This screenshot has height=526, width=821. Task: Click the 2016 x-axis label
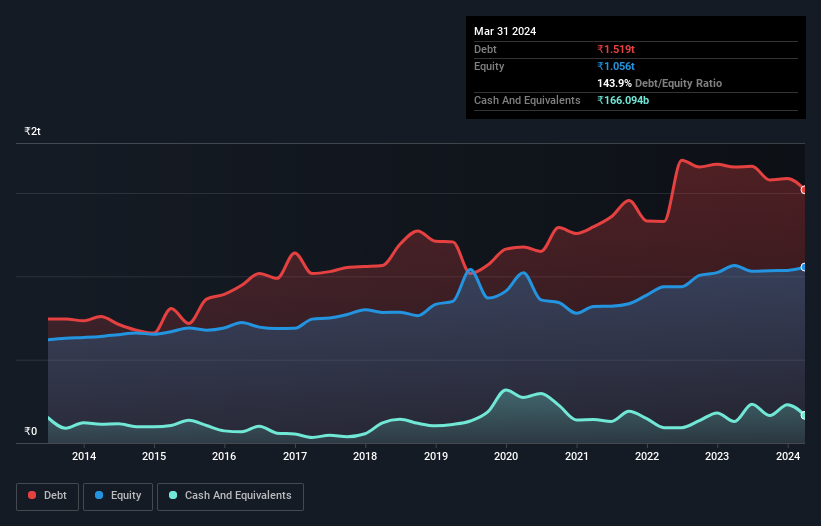224,456
